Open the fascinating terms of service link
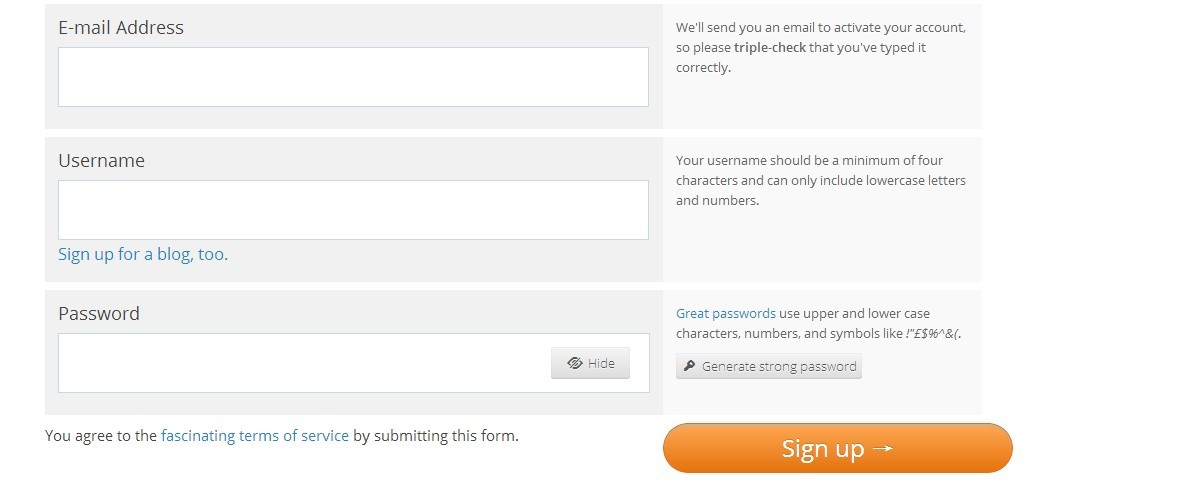The width and height of the screenshot is (1177, 481). point(254,435)
